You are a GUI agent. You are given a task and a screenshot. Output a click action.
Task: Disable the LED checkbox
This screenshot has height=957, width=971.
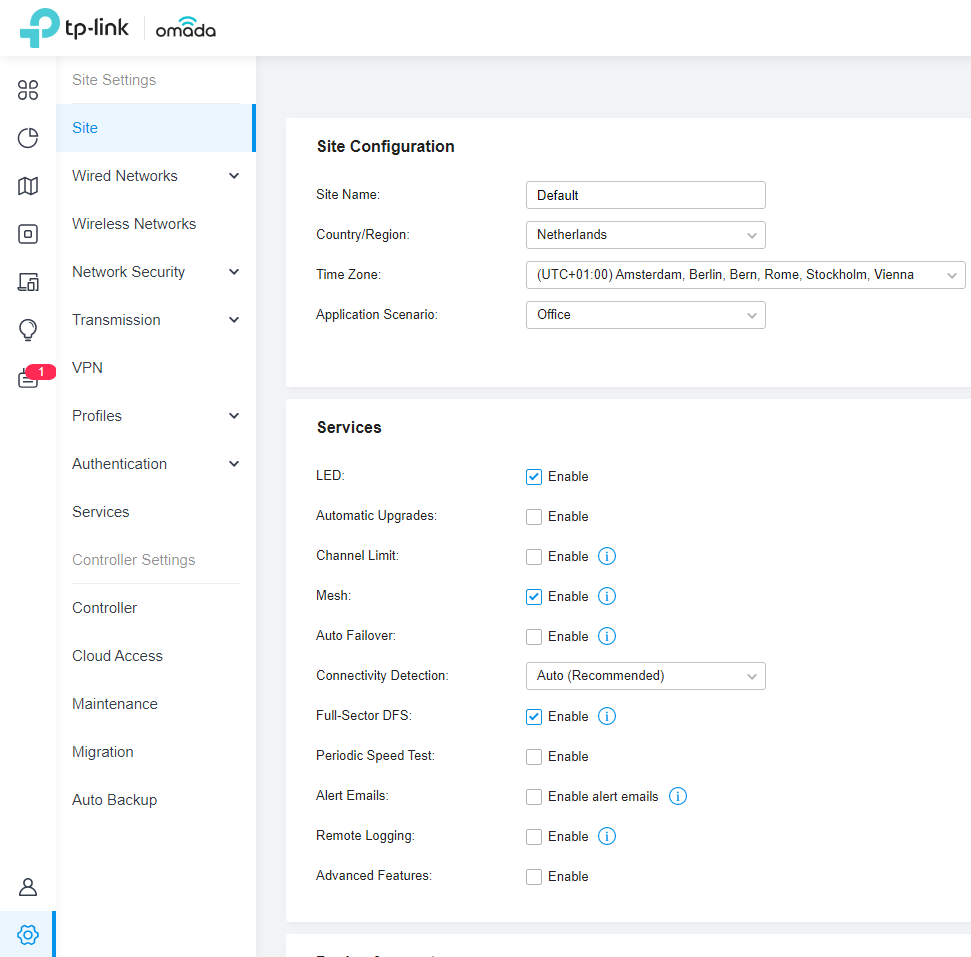(x=534, y=477)
